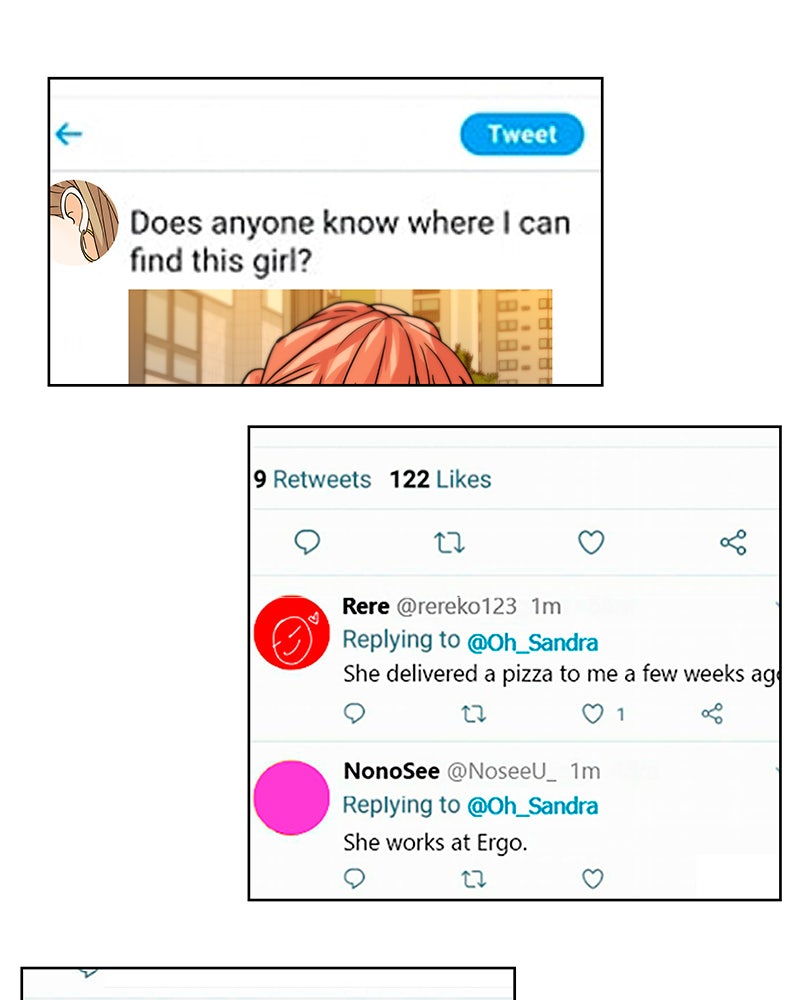This screenshot has height=1000, width=800.
Task: Like the main tweet with the heart
Action: 591,543
